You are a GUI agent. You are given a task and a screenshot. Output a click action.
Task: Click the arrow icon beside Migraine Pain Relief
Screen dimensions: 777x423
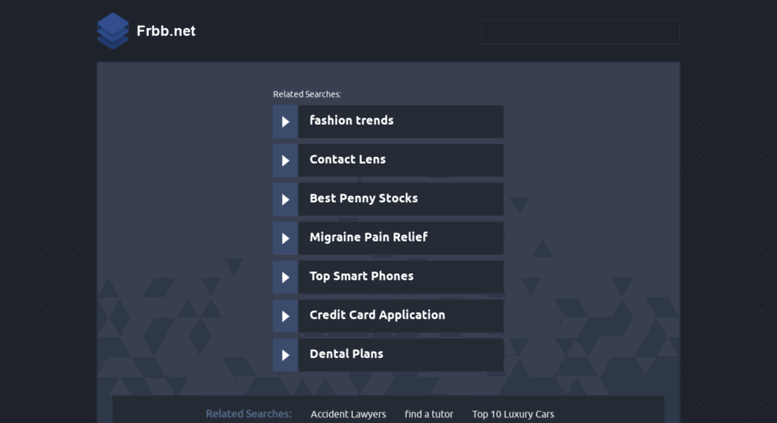tap(285, 238)
